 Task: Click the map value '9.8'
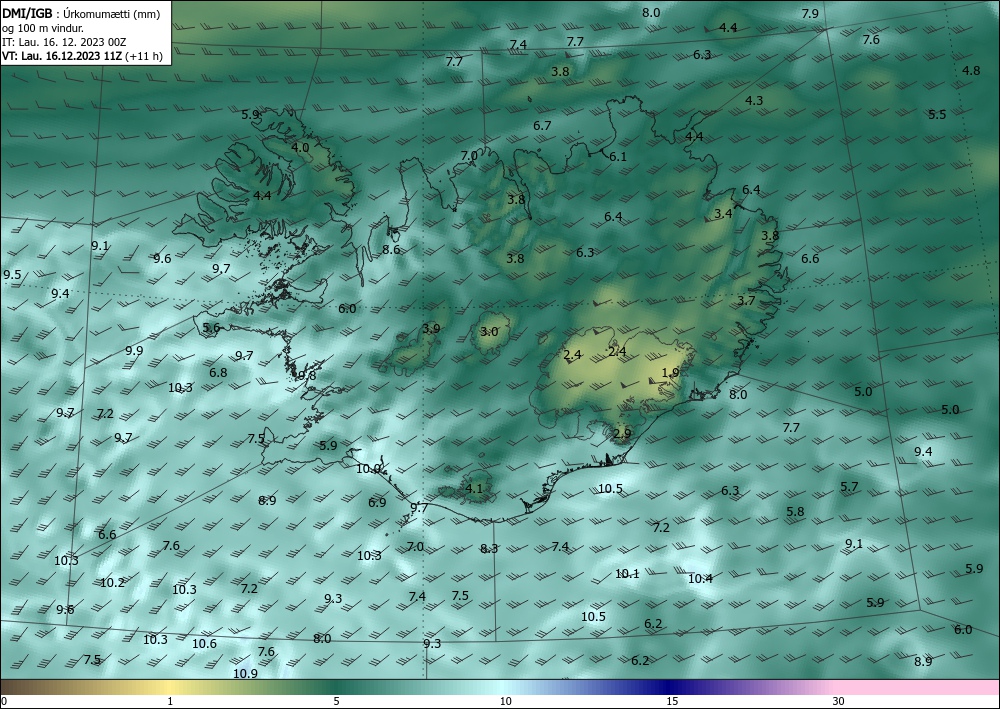pyautogui.click(x=307, y=376)
